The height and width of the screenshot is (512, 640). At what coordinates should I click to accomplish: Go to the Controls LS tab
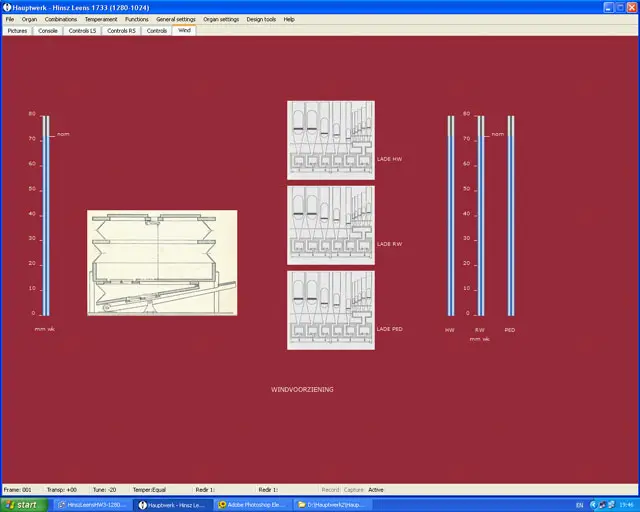(83, 31)
